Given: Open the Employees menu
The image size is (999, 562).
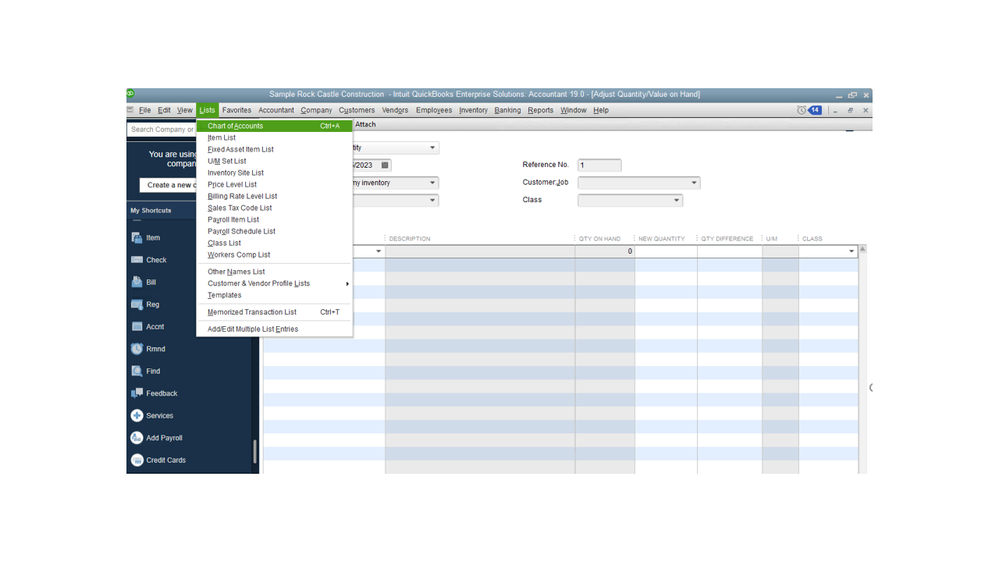Looking at the screenshot, I should point(434,110).
